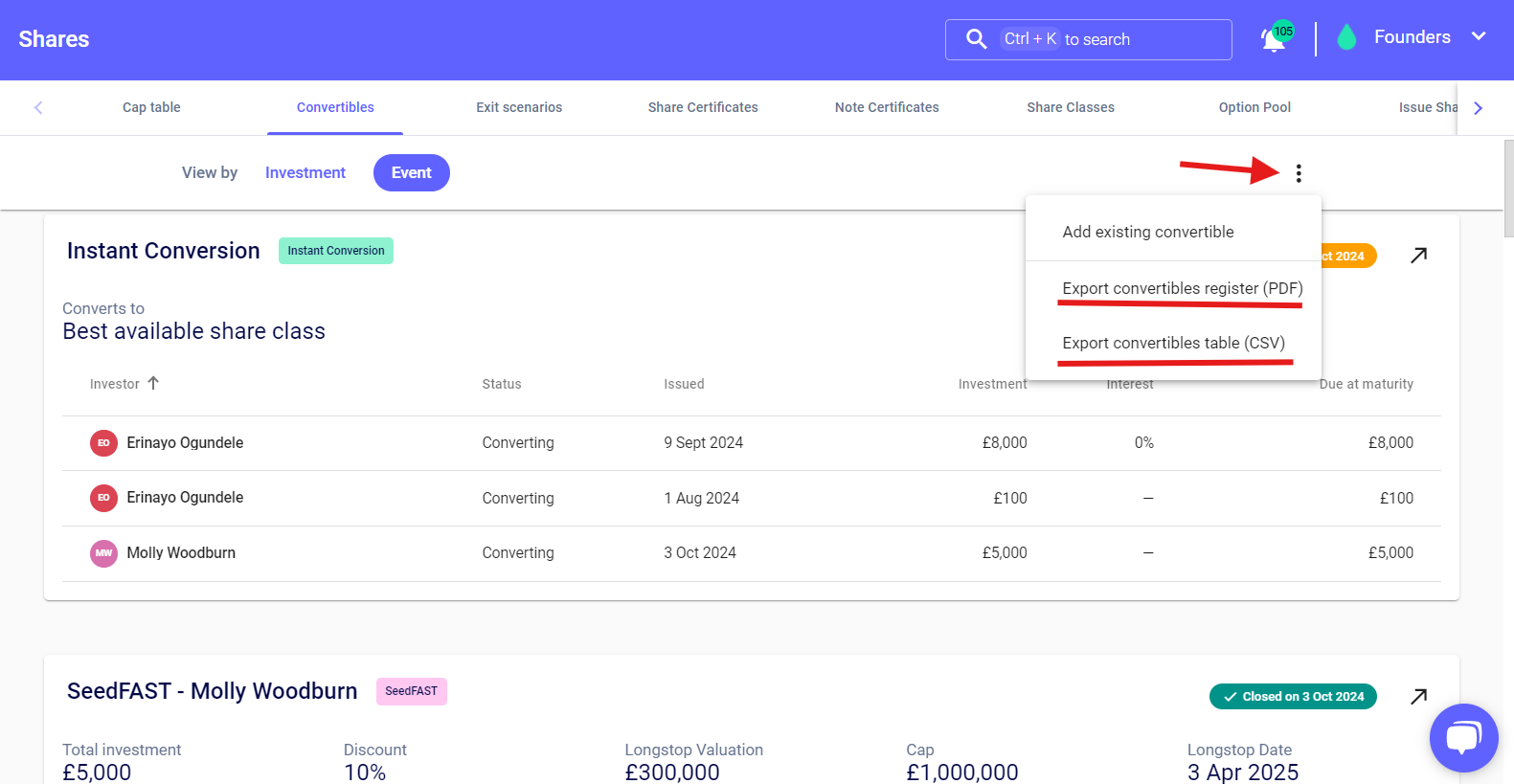Click the notifications bell icon
Viewport: 1514px width, 784px height.
click(x=1273, y=40)
